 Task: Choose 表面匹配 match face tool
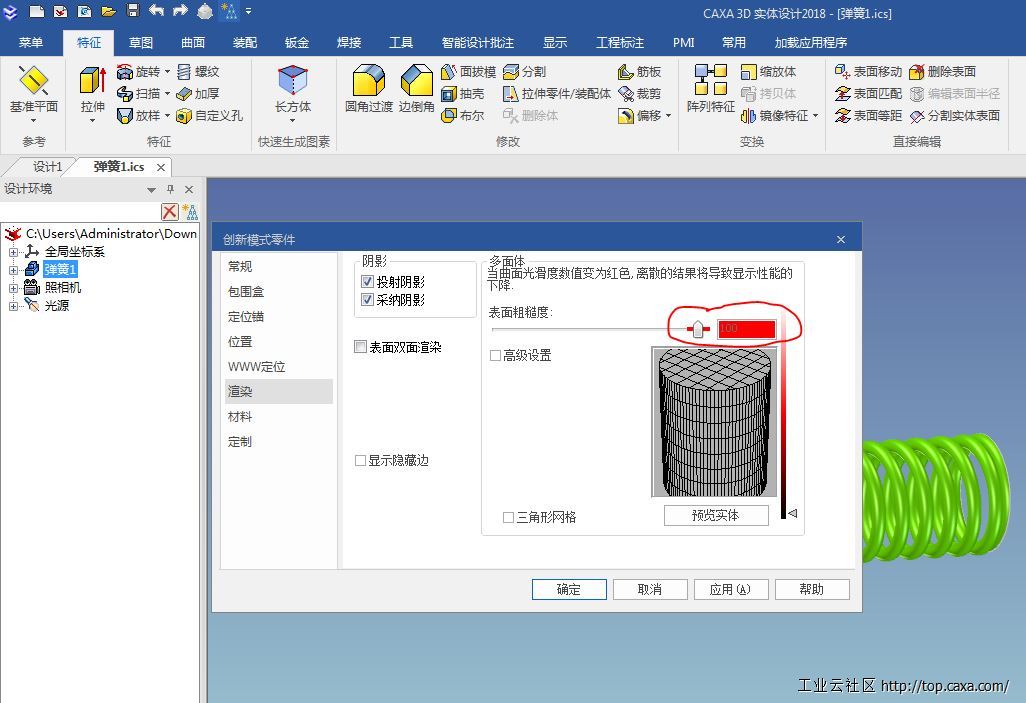click(x=868, y=94)
